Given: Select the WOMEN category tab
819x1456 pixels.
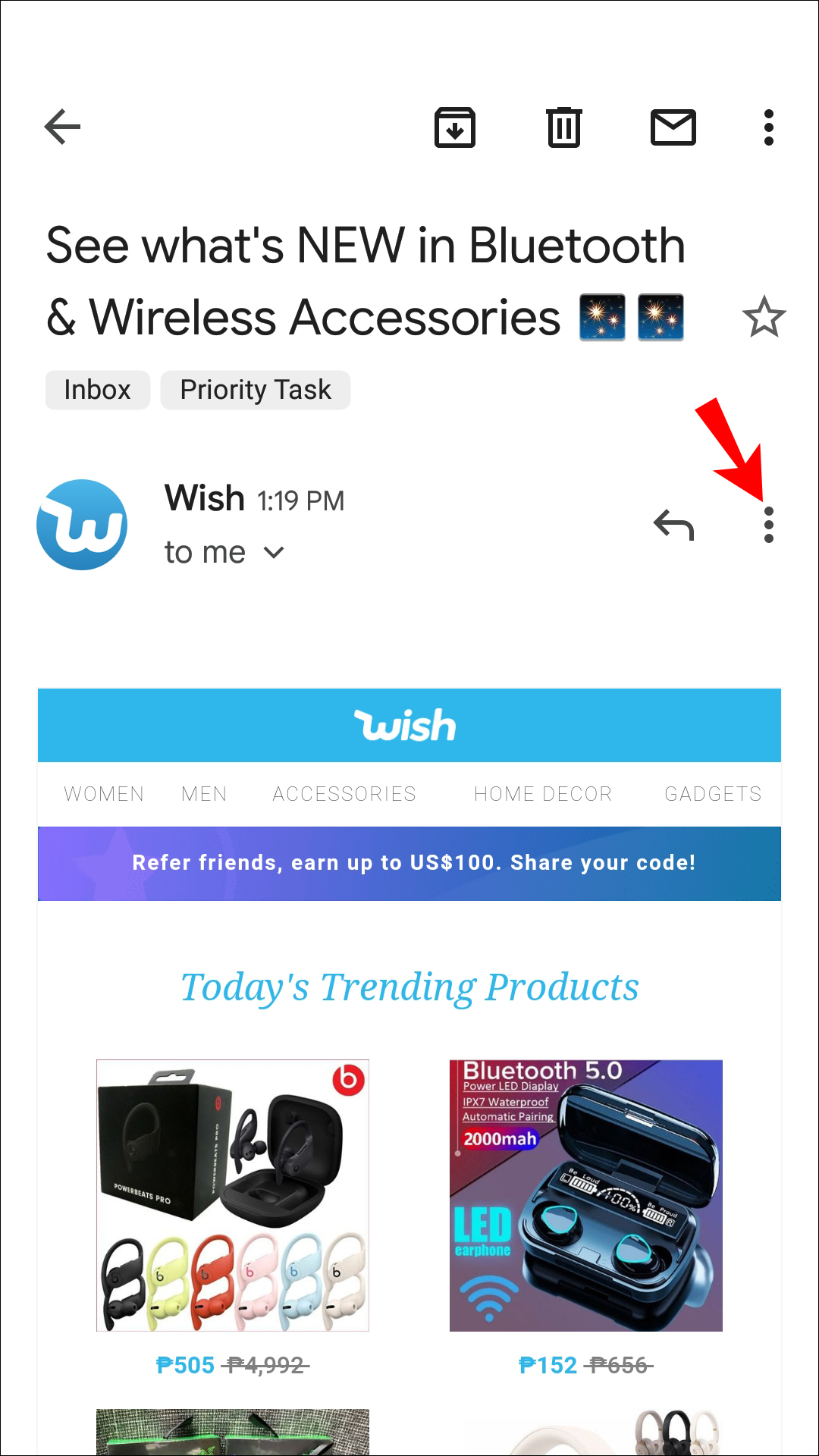Looking at the screenshot, I should coord(104,794).
